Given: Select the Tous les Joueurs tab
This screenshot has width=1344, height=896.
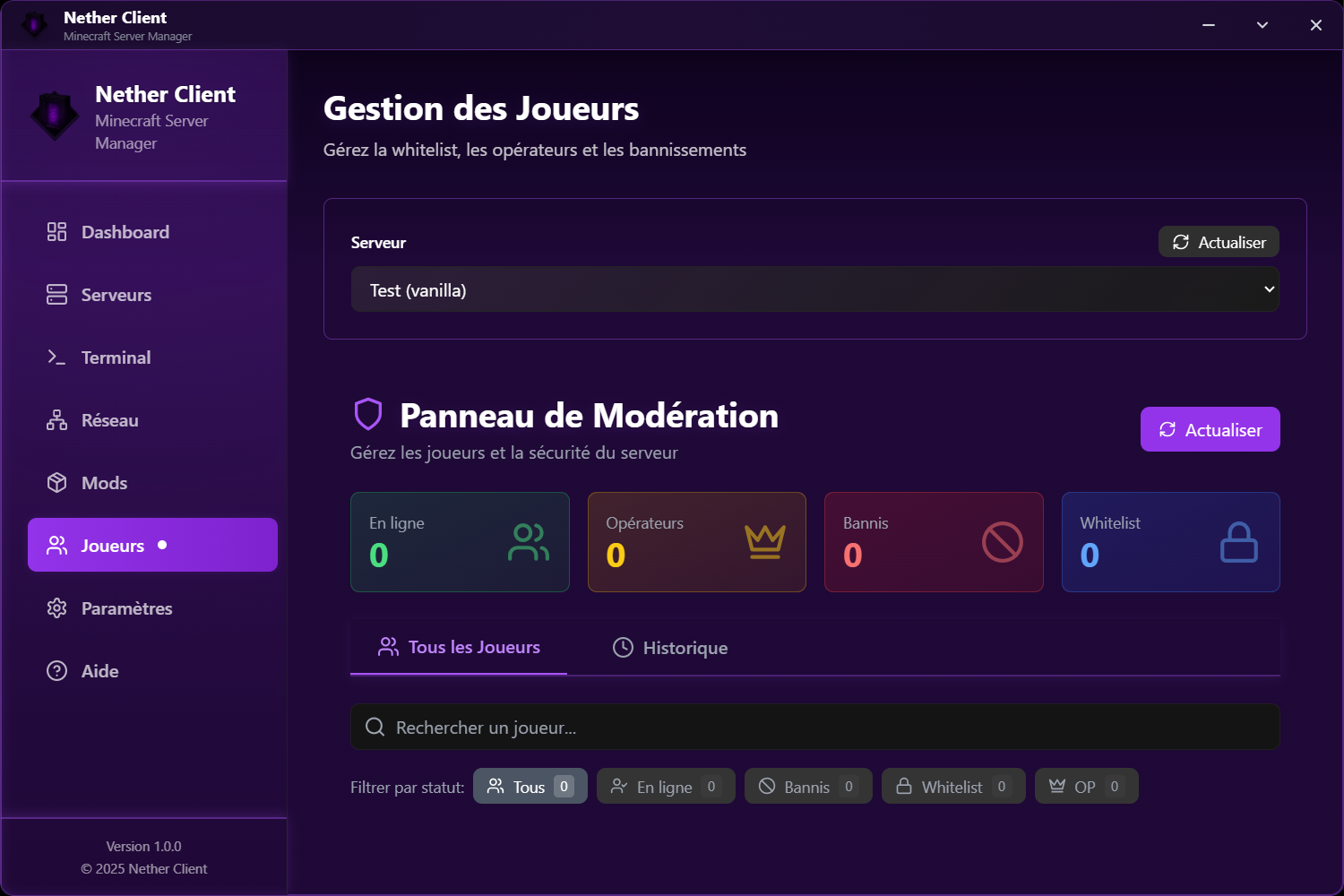Looking at the screenshot, I should click(458, 647).
